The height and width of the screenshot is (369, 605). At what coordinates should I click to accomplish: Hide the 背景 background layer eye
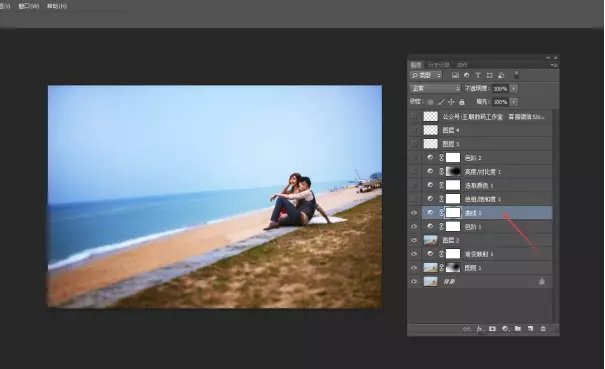click(414, 281)
